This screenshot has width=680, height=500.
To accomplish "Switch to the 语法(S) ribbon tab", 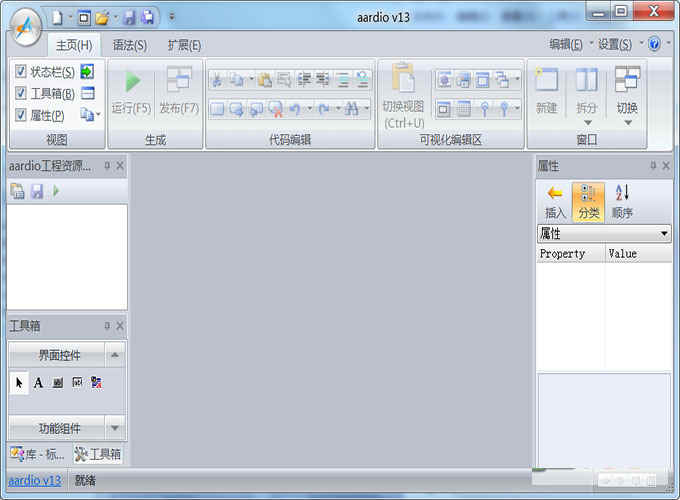I will pos(130,45).
